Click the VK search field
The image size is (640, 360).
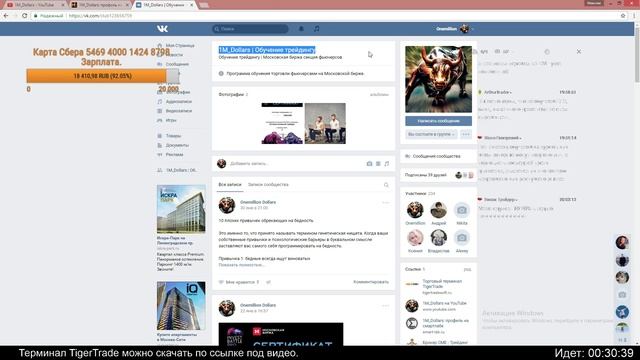point(250,29)
